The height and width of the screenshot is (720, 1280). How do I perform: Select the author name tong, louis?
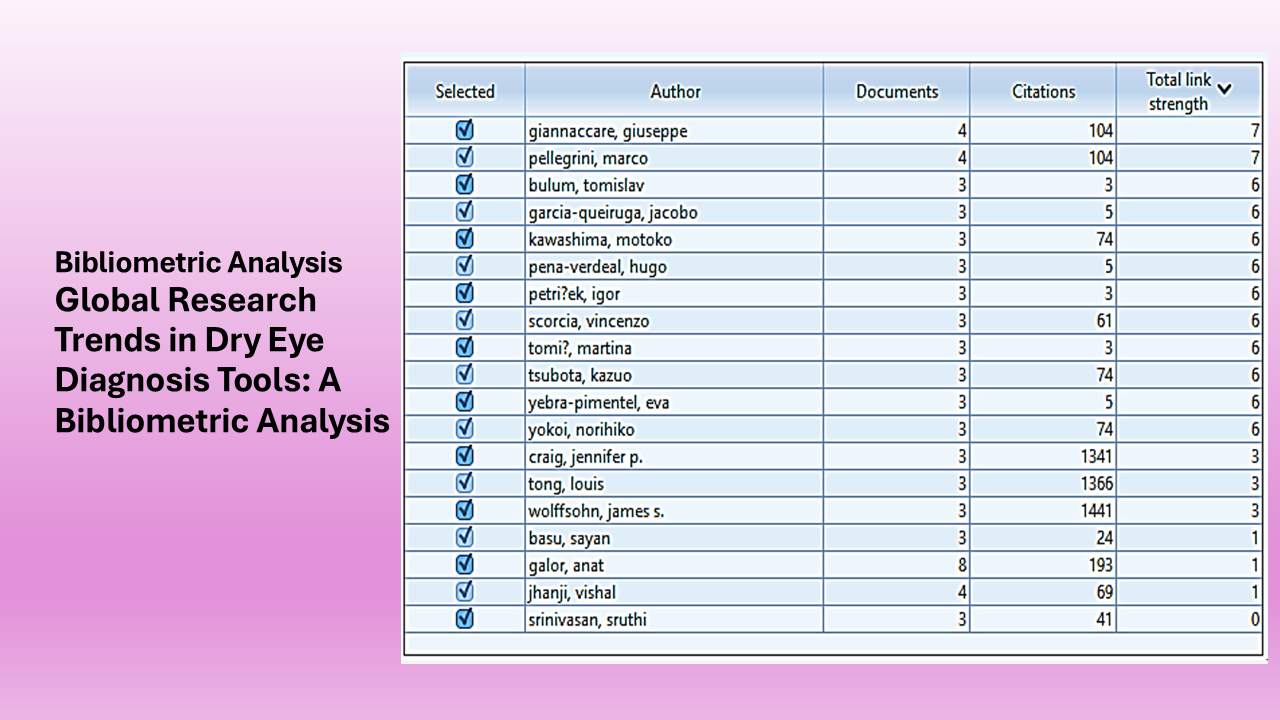(566, 484)
